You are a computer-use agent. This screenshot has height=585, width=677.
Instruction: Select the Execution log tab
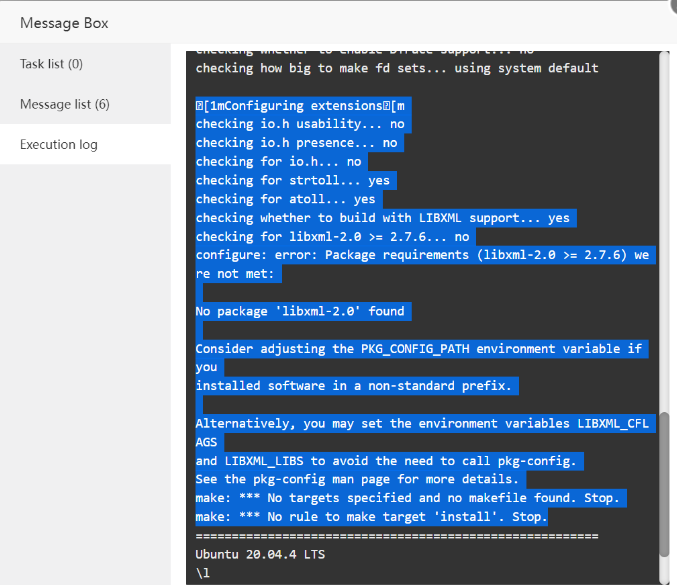(59, 144)
